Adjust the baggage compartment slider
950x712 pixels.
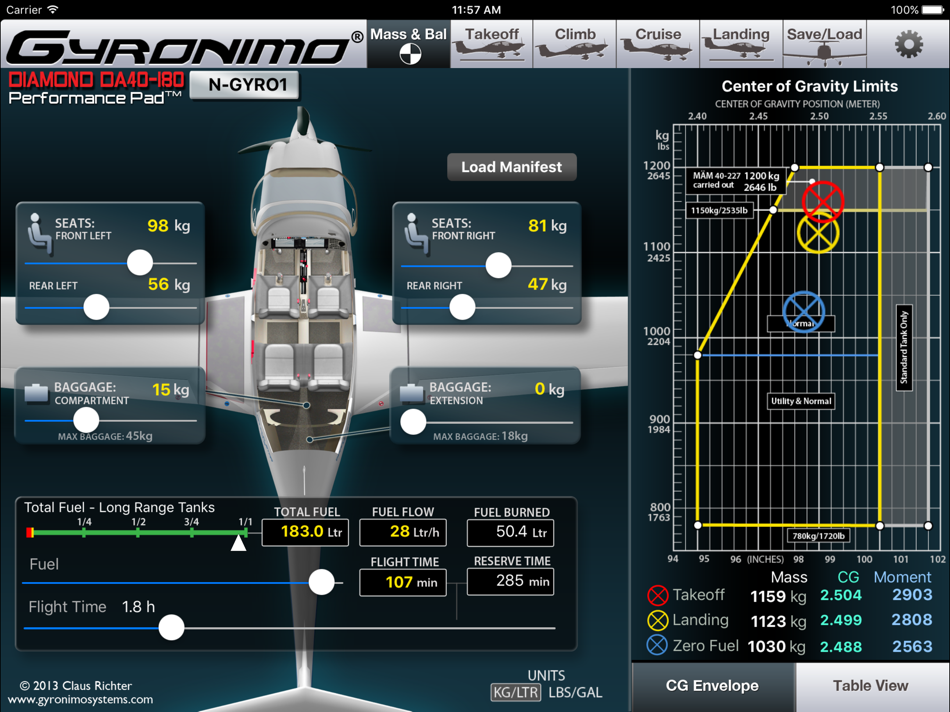[86, 420]
